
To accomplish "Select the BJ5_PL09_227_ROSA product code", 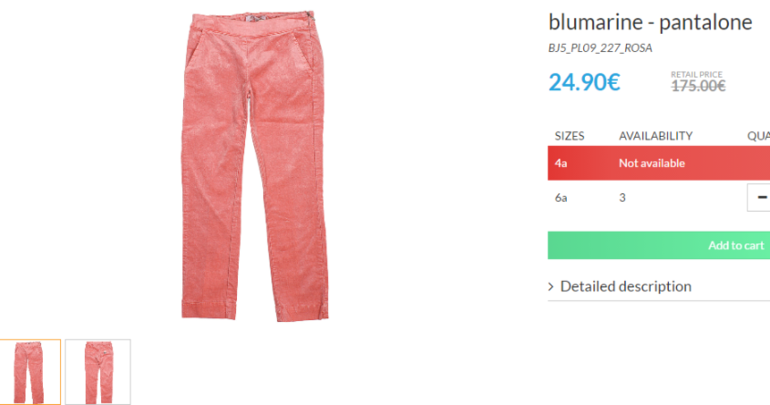I will pyautogui.click(x=600, y=48).
